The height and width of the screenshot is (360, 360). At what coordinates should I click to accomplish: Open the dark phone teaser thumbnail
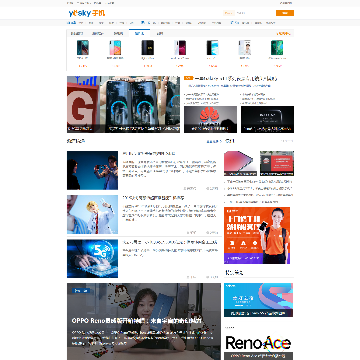point(267,119)
